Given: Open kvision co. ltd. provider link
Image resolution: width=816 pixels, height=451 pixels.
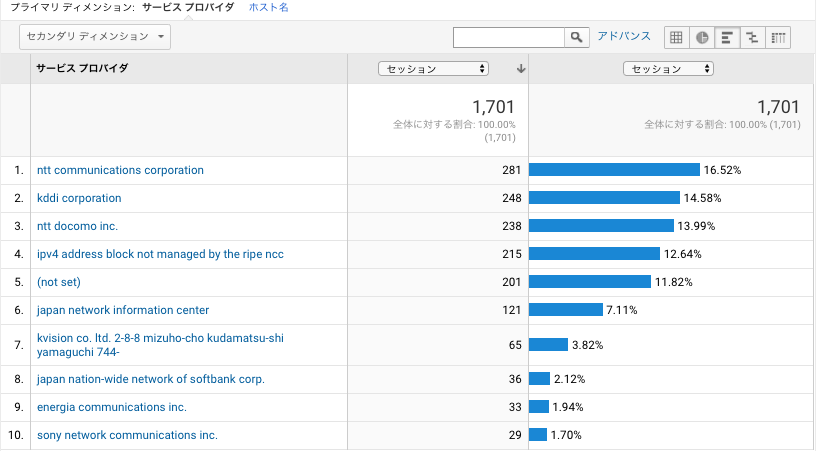Looking at the screenshot, I should 160,345.
